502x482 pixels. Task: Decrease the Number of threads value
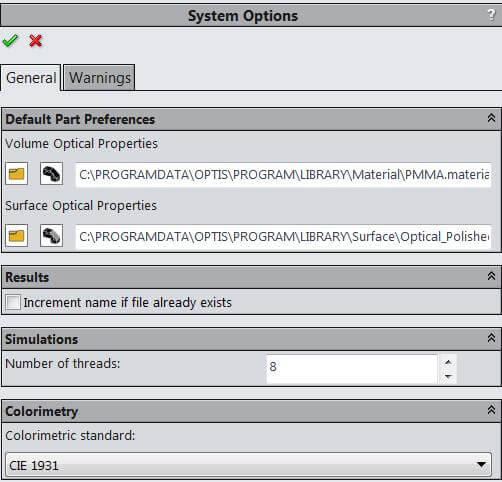point(448,377)
